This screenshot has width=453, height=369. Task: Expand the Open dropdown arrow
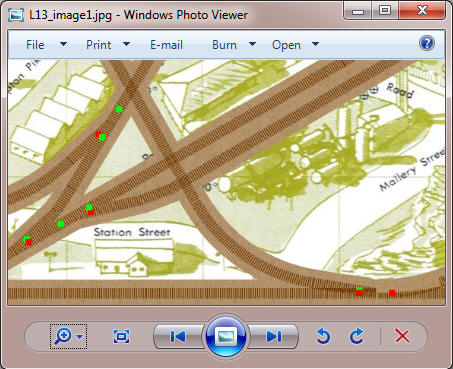click(x=315, y=44)
